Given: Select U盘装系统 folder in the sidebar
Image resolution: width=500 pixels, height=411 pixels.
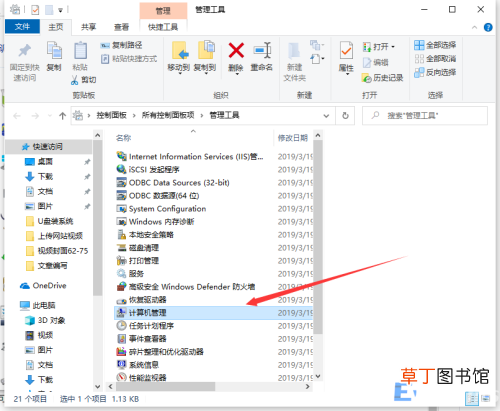Looking at the screenshot, I should point(55,221).
